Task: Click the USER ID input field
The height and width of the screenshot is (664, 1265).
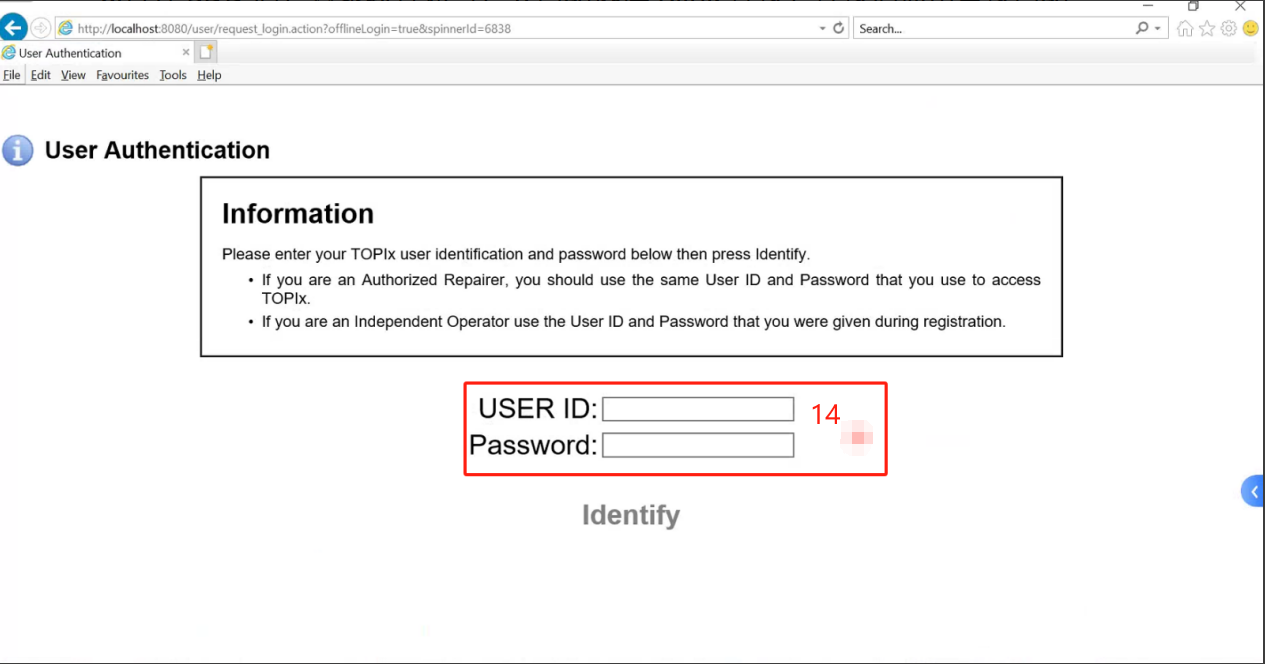Action: (x=697, y=409)
